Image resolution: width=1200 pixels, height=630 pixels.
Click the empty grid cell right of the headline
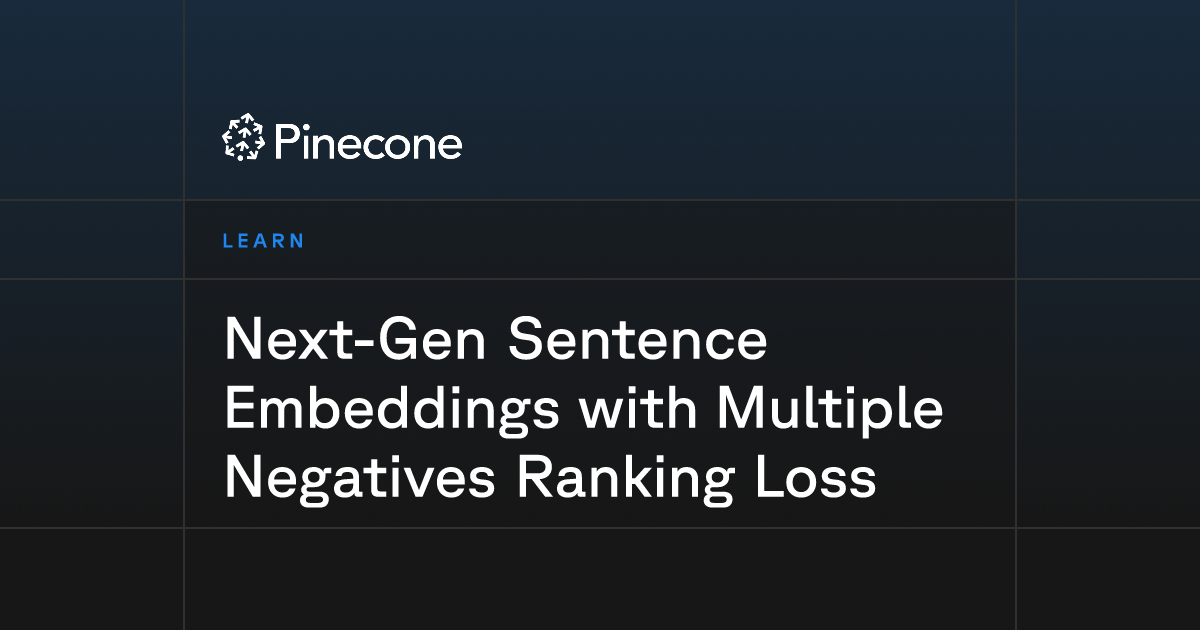point(1108,403)
